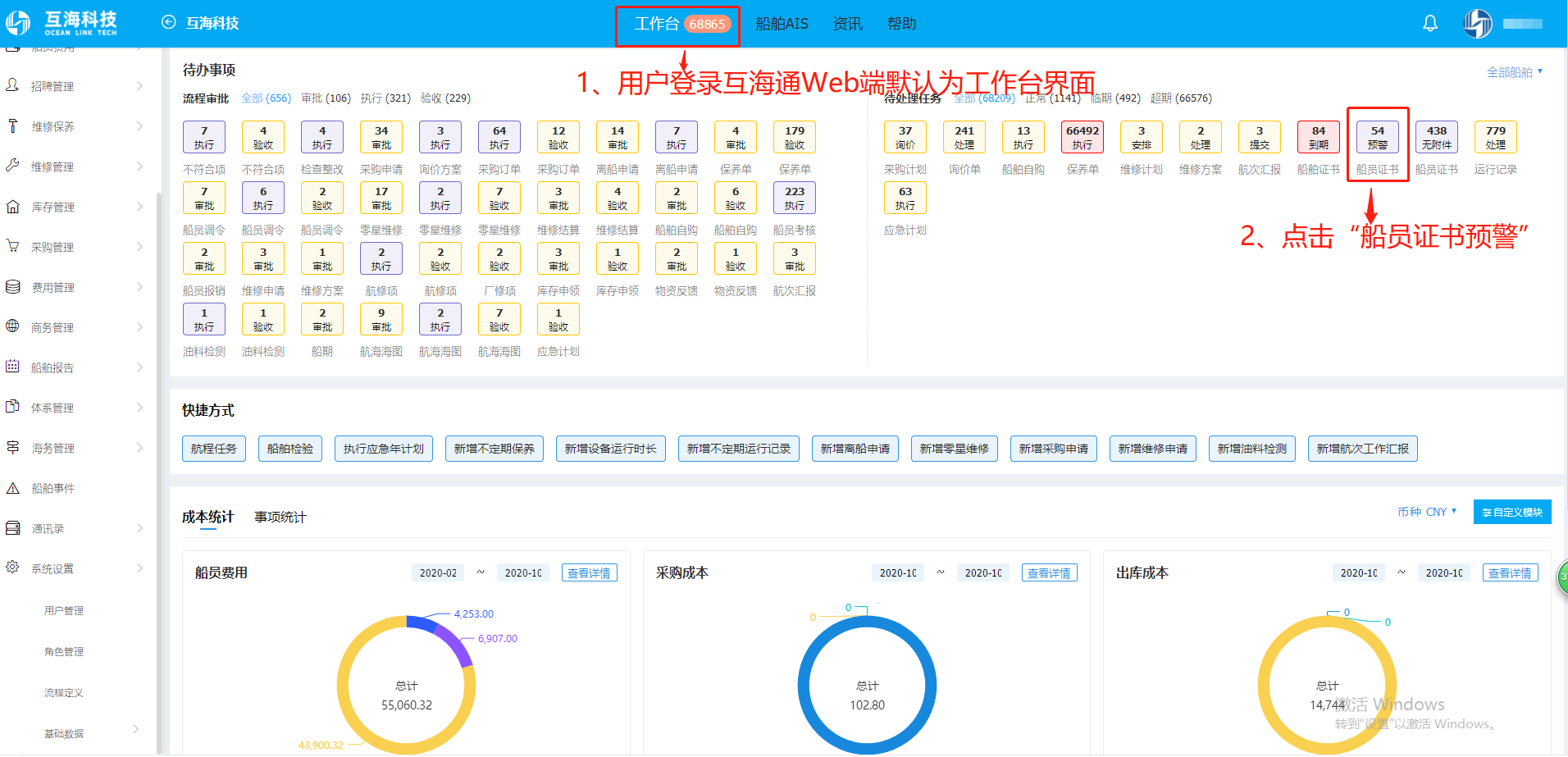Open the 241 处理 询价单 tile

tap(964, 137)
